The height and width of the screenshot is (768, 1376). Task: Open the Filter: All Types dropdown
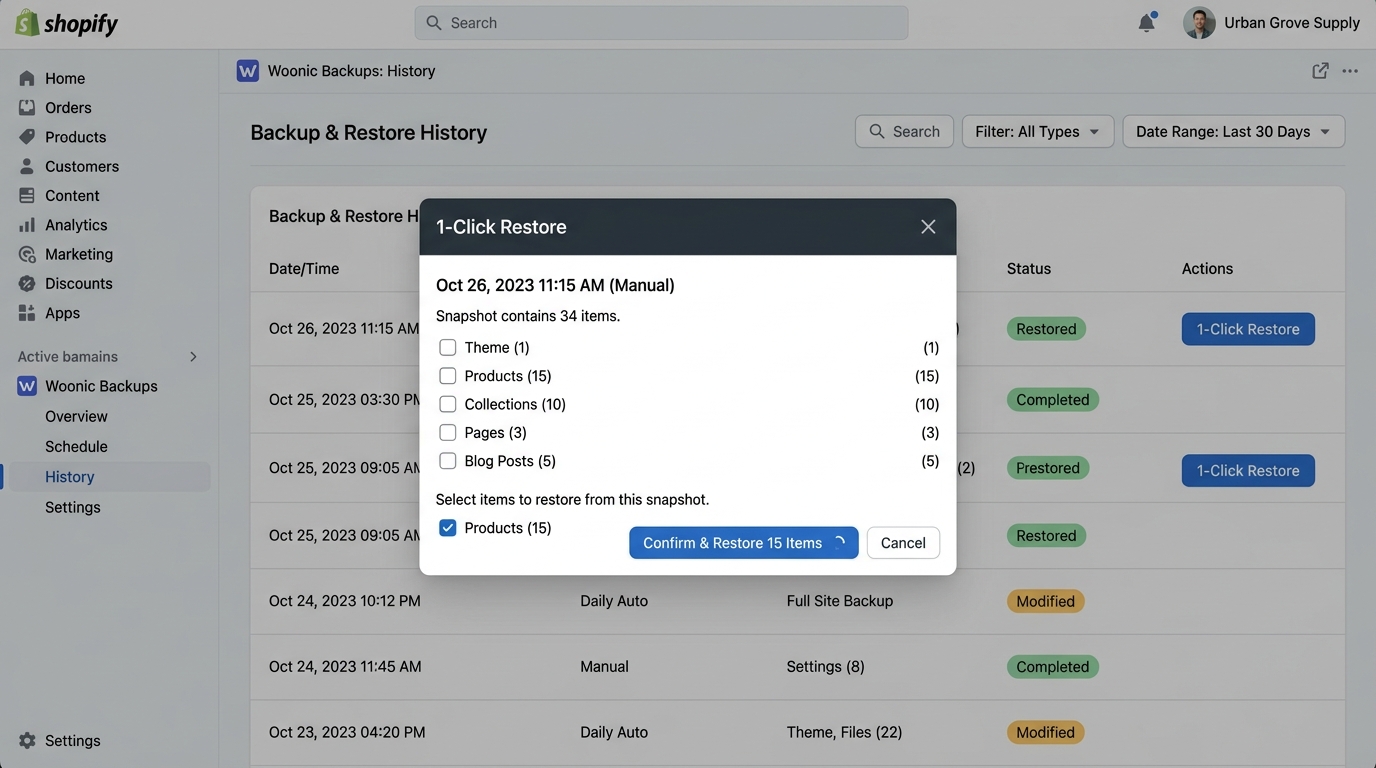1038,131
